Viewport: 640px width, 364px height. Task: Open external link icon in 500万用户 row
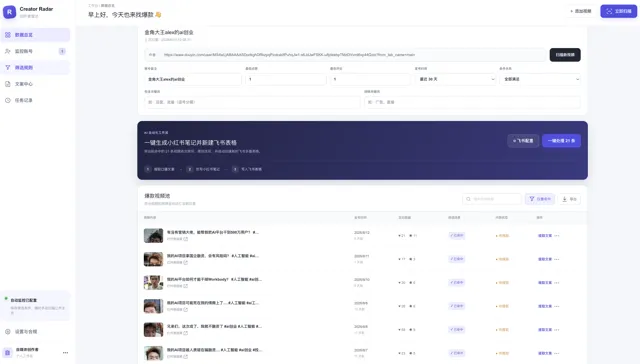pyautogui.click(x=186, y=239)
